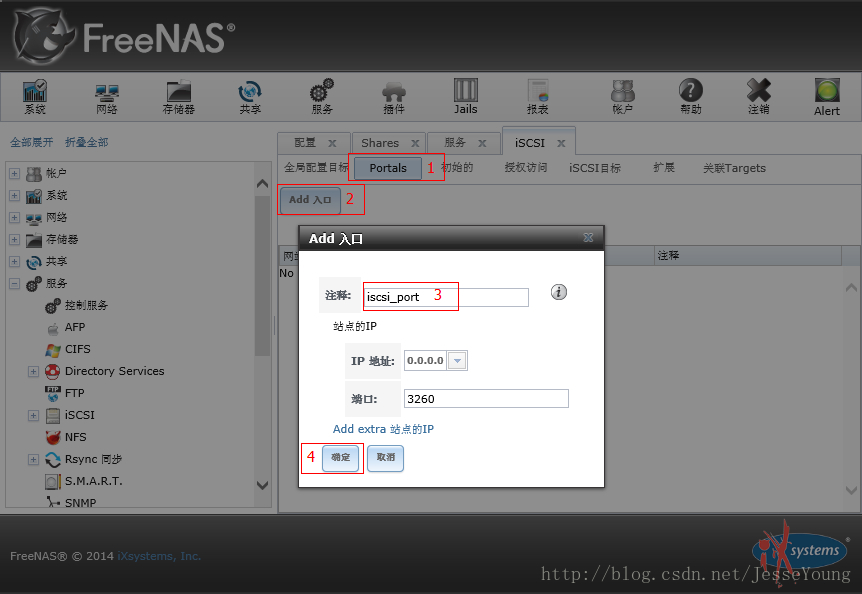Collapse the 服务 node in the sidebar tree
The image size is (862, 594).
[x=14, y=284]
